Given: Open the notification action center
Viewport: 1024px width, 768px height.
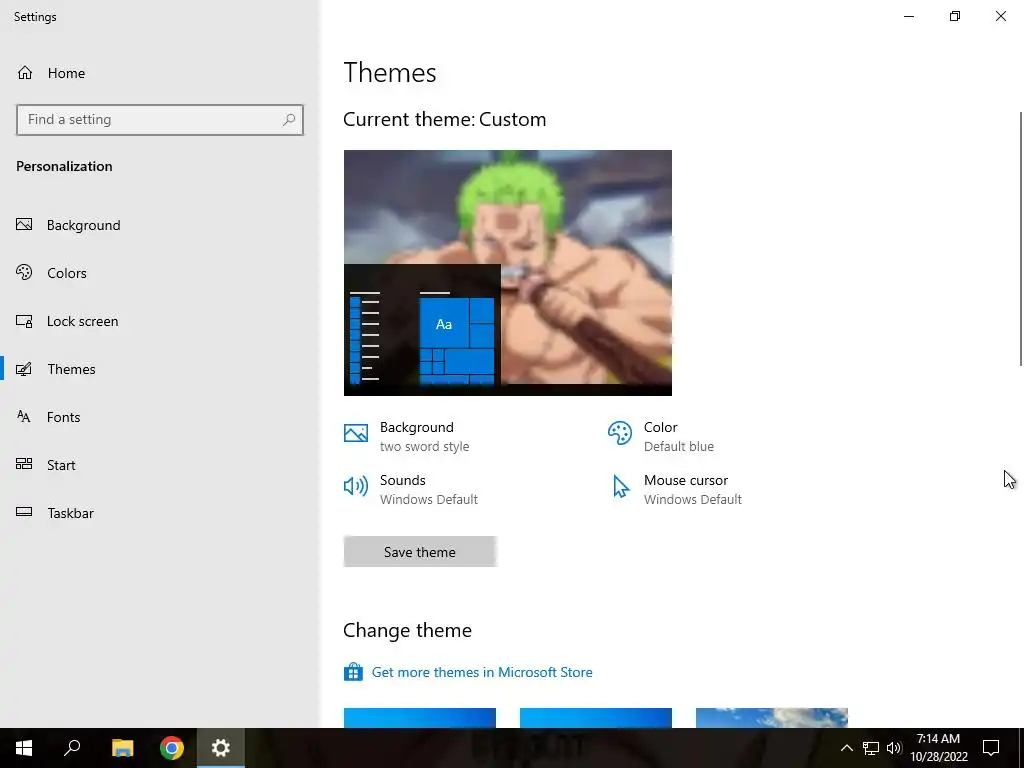Looking at the screenshot, I should 991,748.
